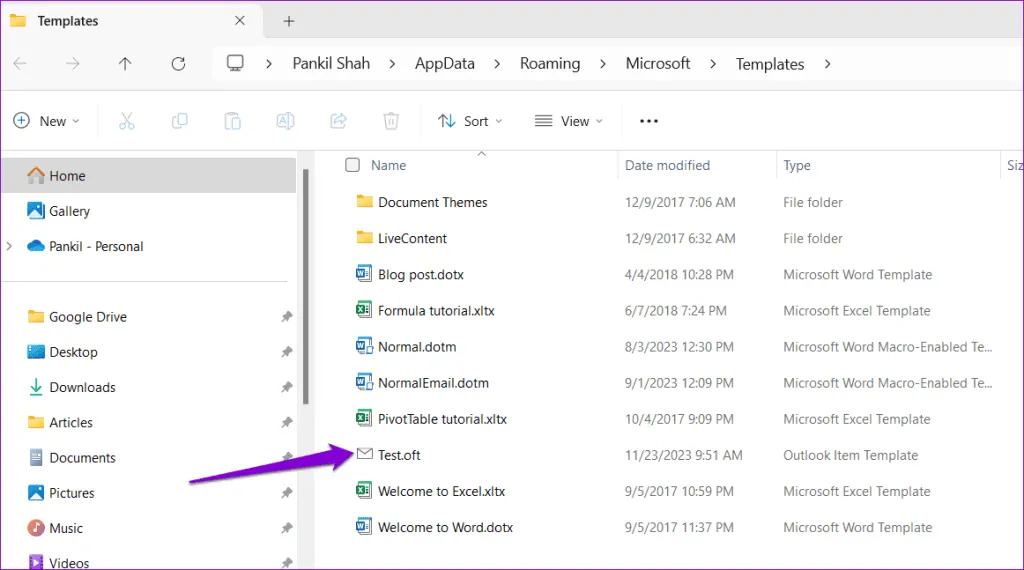Click AppData in the breadcrumb path
1024x570 pixels.
[x=445, y=64]
